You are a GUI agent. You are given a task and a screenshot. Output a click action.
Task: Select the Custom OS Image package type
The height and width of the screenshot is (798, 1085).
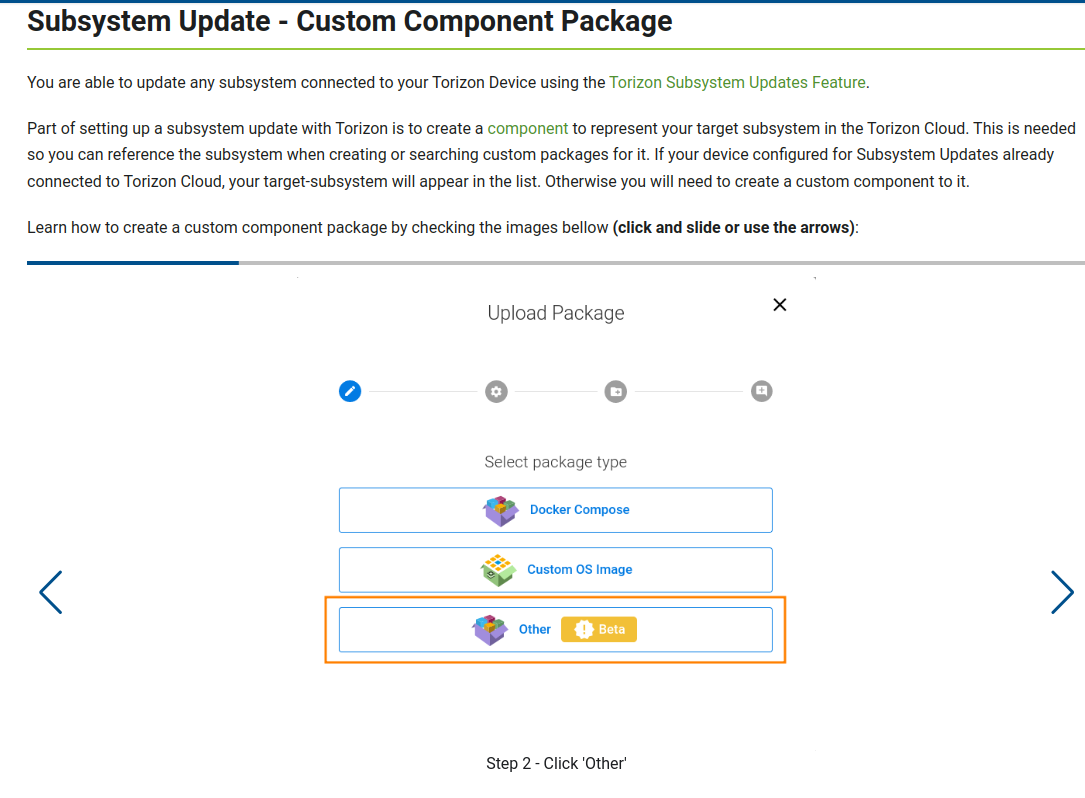click(556, 570)
